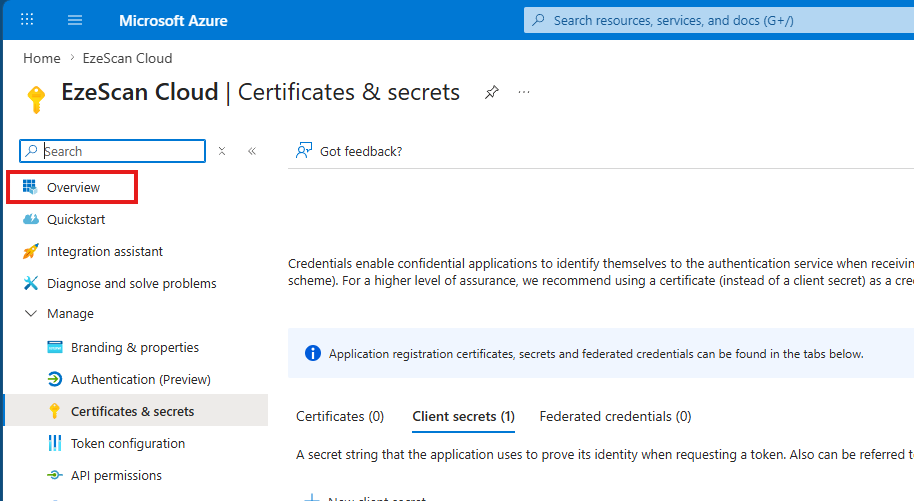Click the 'Credentials enable confidential applications' paragraph

coord(601,272)
